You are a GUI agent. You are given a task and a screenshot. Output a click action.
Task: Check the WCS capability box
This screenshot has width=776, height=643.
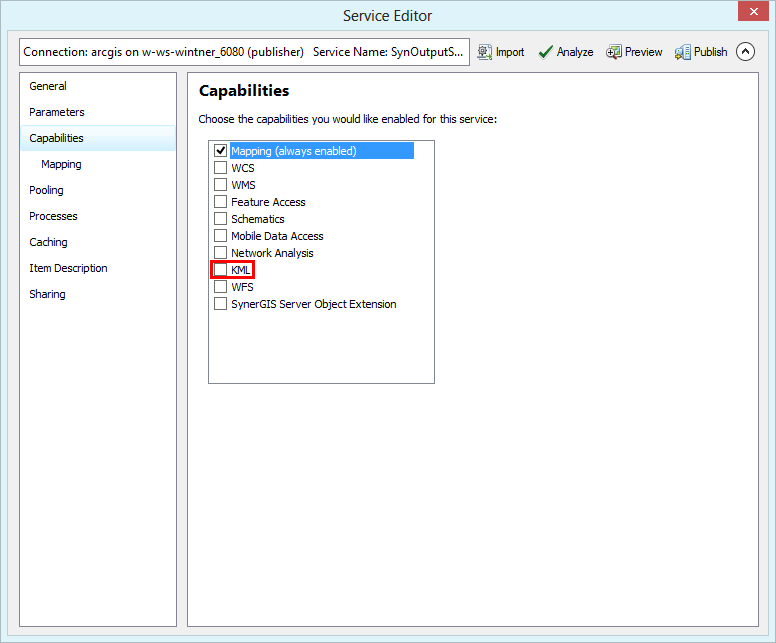(x=221, y=168)
